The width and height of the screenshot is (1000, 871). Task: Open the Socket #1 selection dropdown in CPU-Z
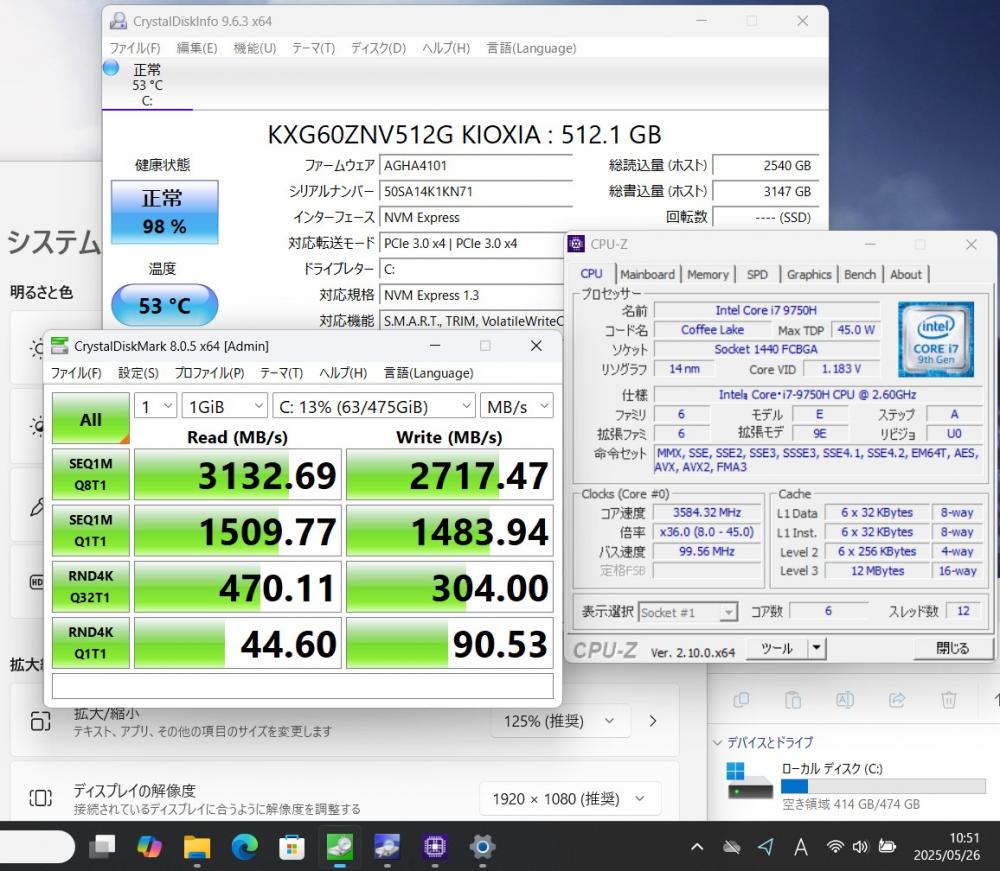pos(688,612)
